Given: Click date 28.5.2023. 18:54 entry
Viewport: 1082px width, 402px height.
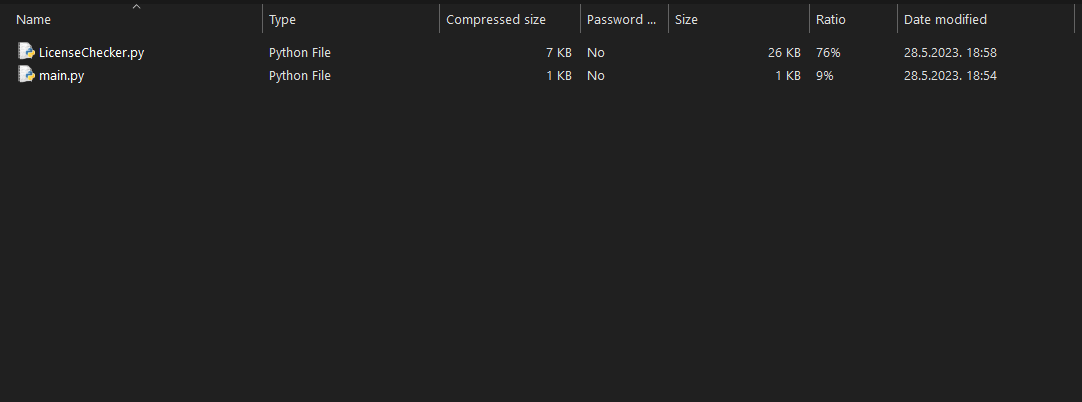Looking at the screenshot, I should tap(950, 75).
